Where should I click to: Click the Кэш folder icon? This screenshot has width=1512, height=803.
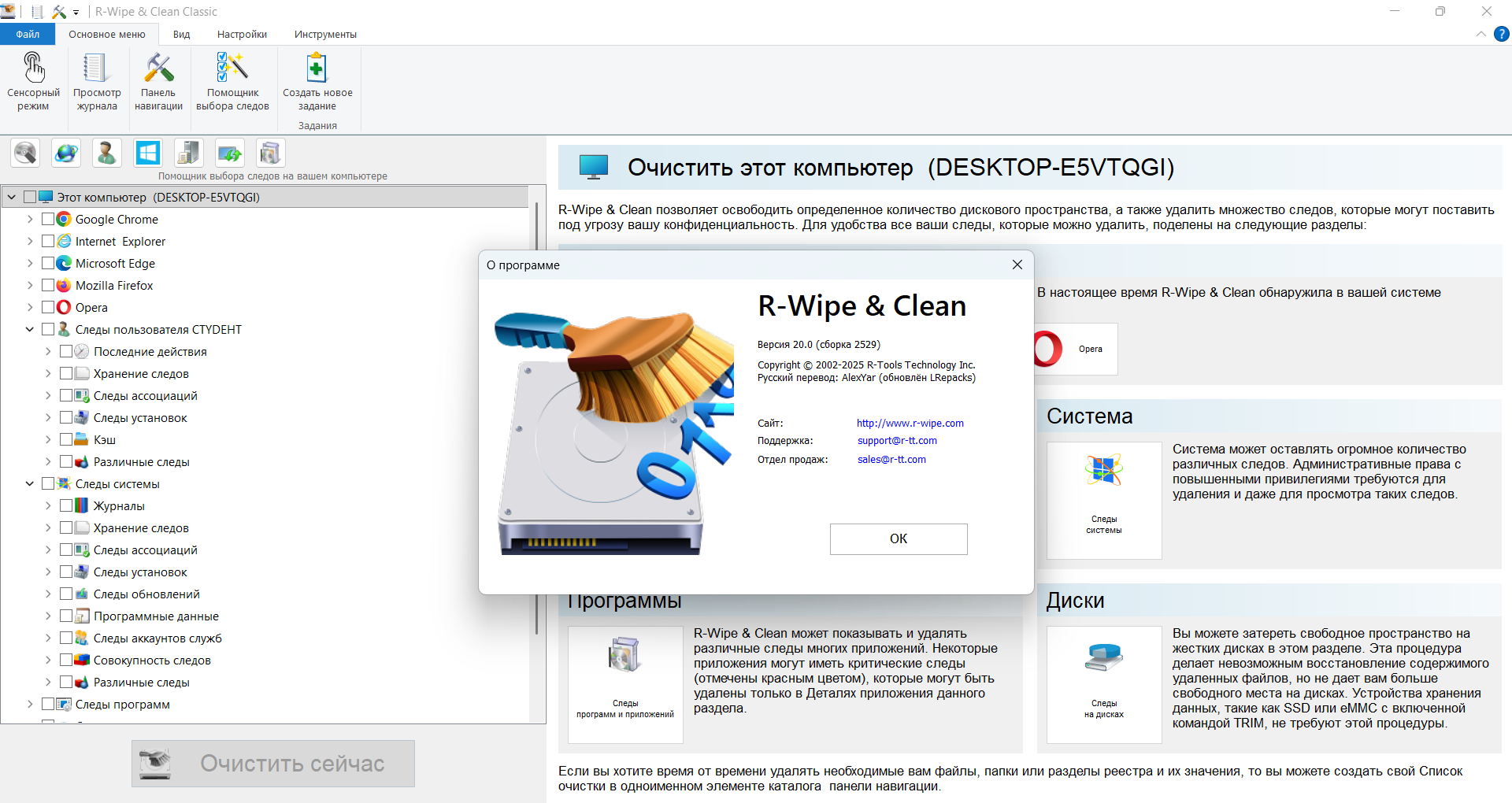pyautogui.click(x=82, y=439)
